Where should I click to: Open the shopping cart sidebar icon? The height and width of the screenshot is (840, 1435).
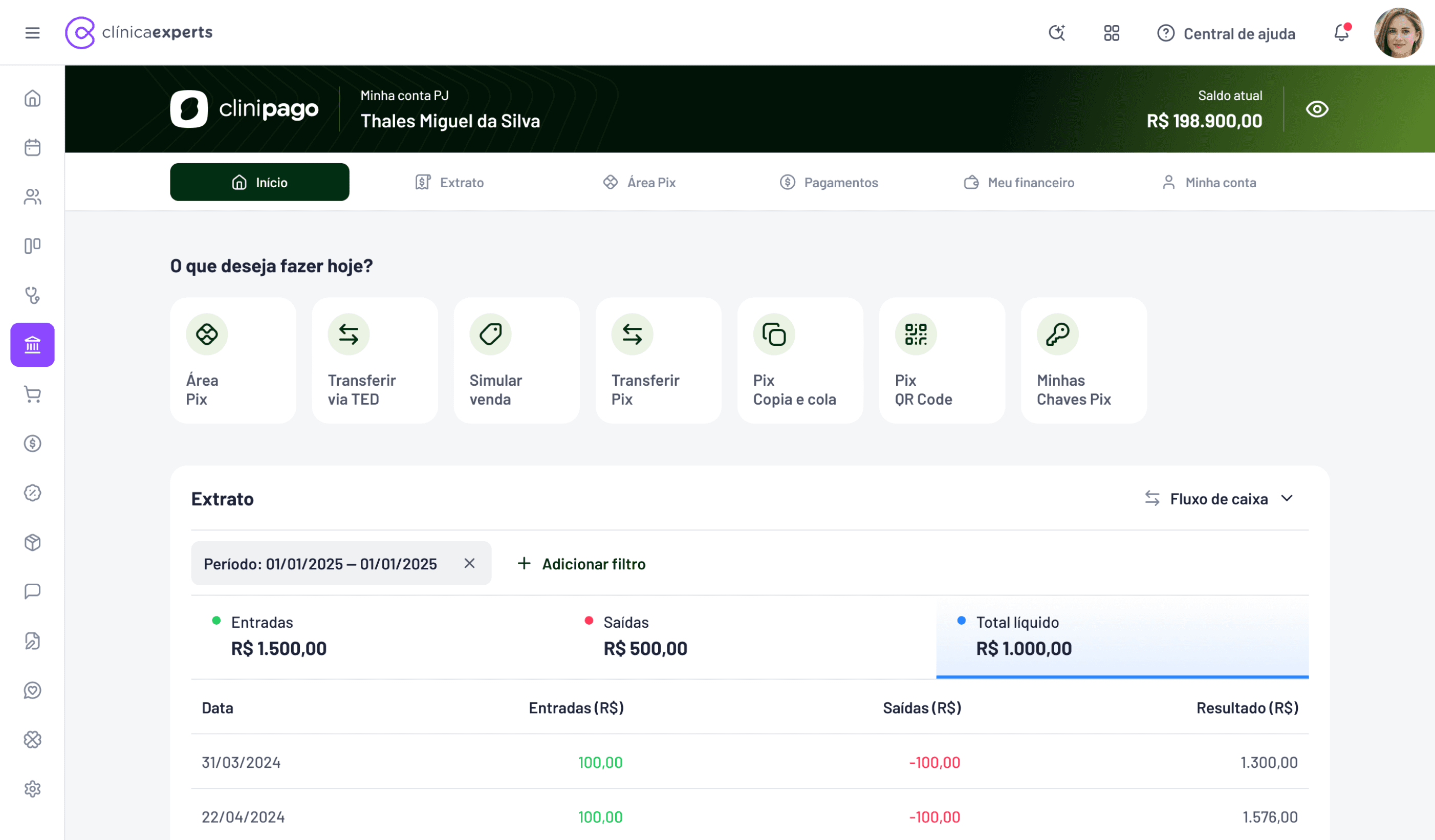coord(32,394)
